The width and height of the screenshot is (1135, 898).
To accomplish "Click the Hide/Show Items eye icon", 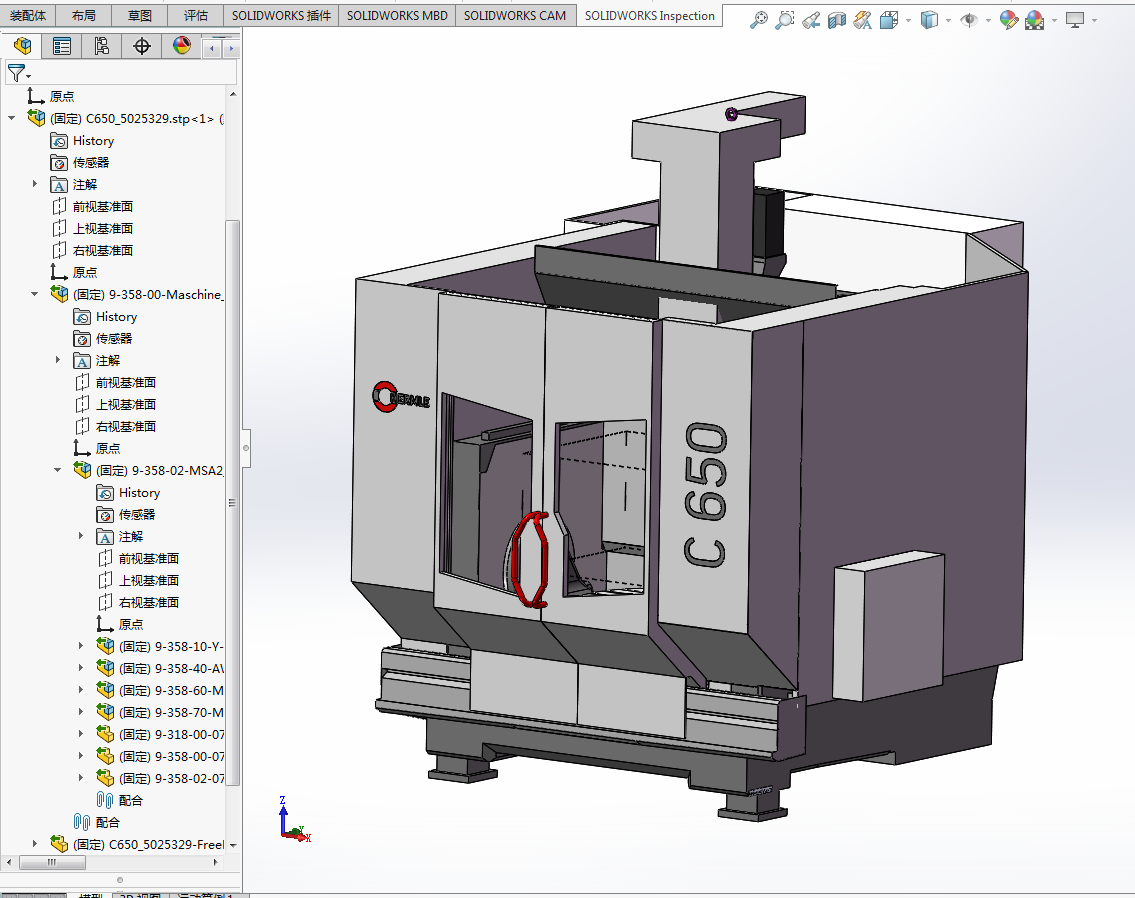I will tap(969, 20).
